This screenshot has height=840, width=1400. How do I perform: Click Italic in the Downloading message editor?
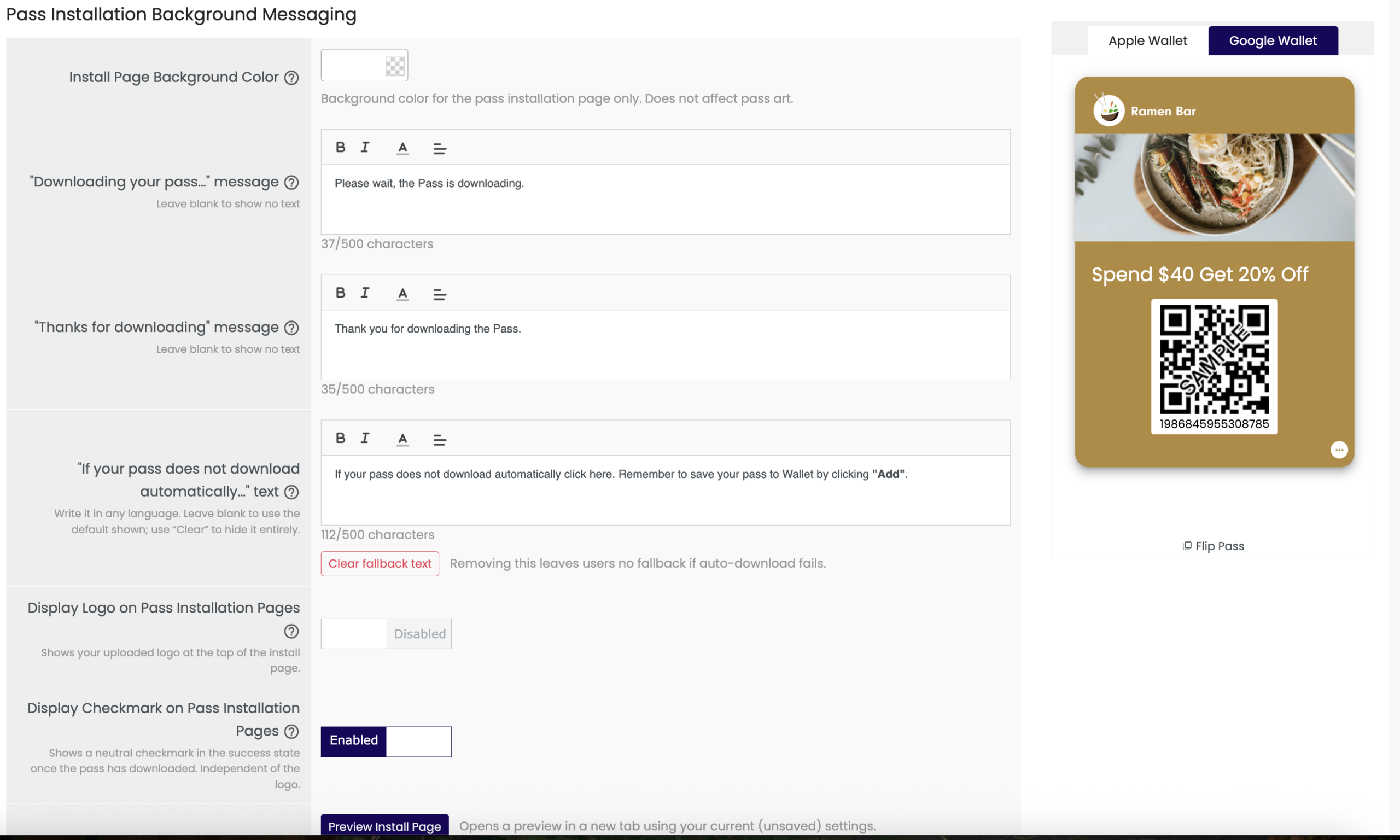click(365, 147)
